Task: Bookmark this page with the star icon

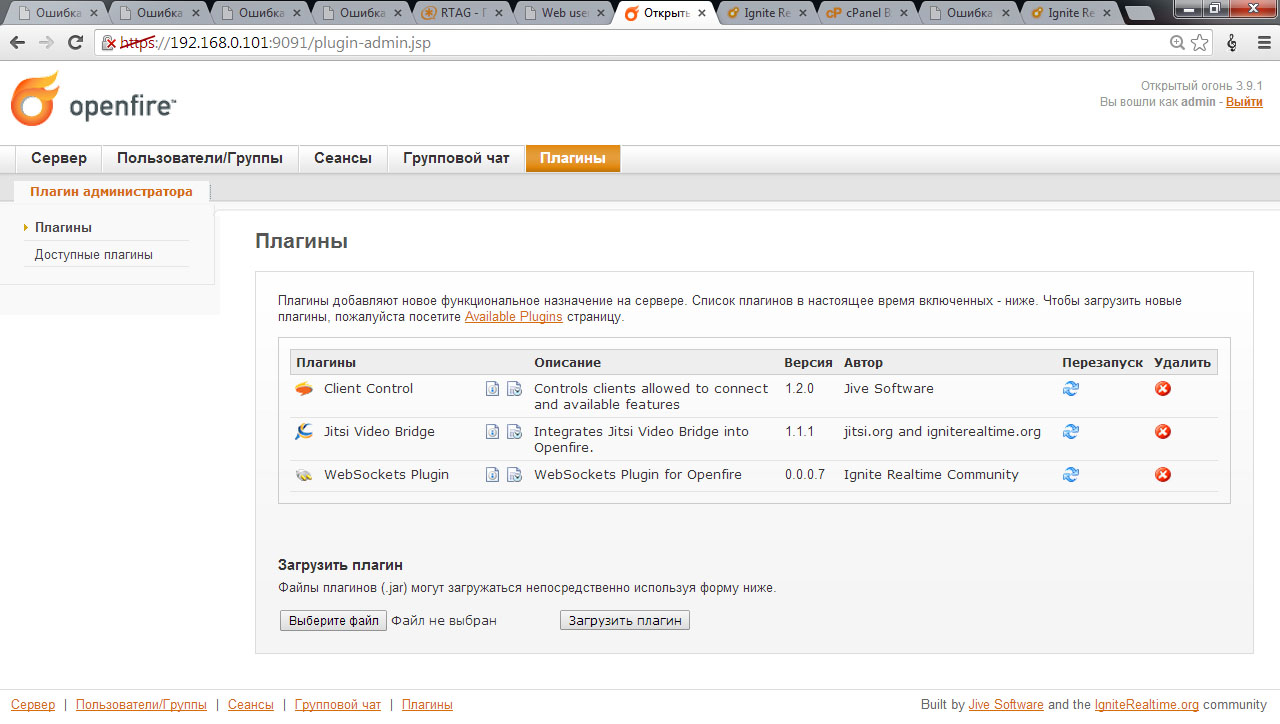Action: pyautogui.click(x=1199, y=43)
